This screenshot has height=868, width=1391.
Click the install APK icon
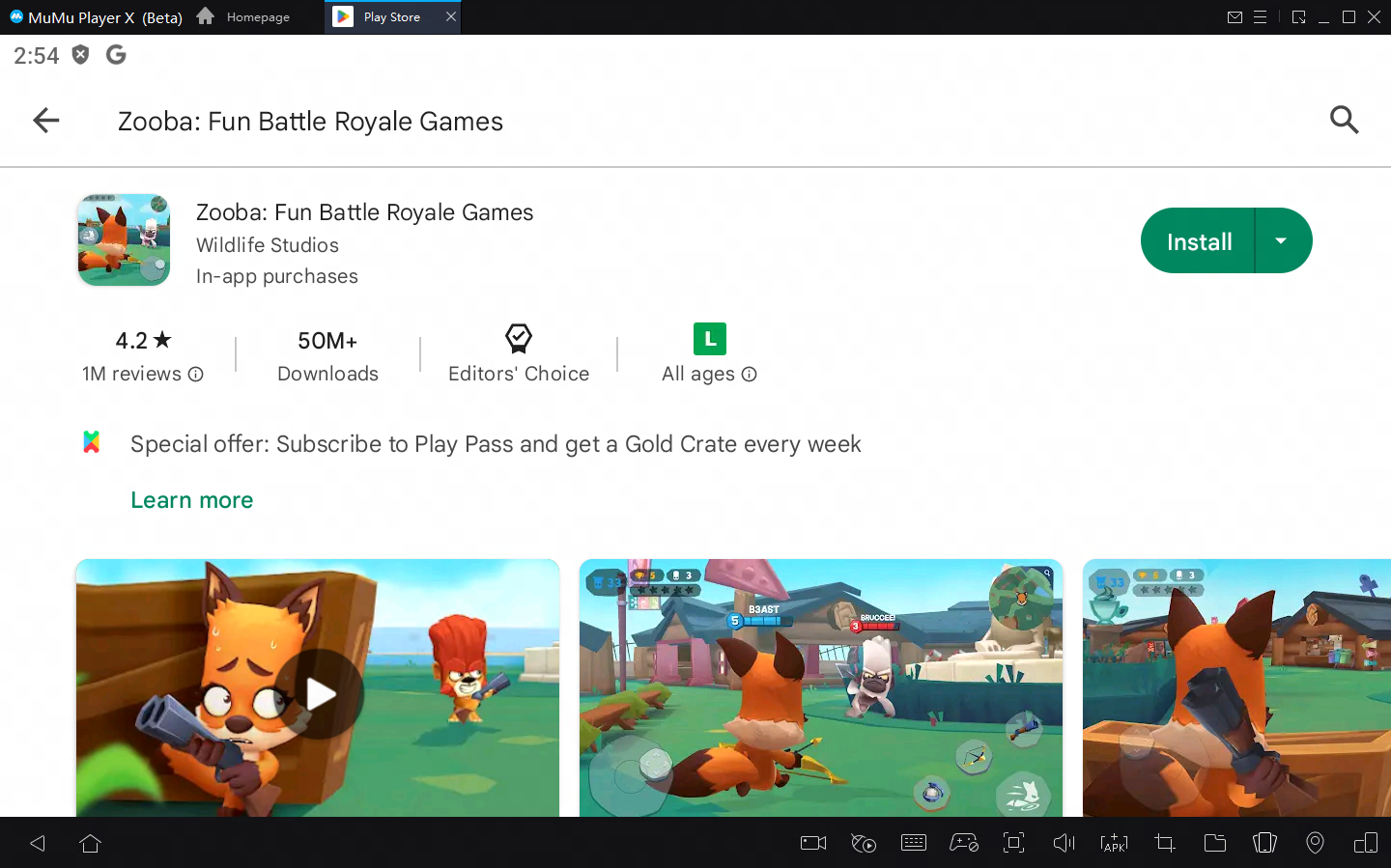(x=1114, y=843)
